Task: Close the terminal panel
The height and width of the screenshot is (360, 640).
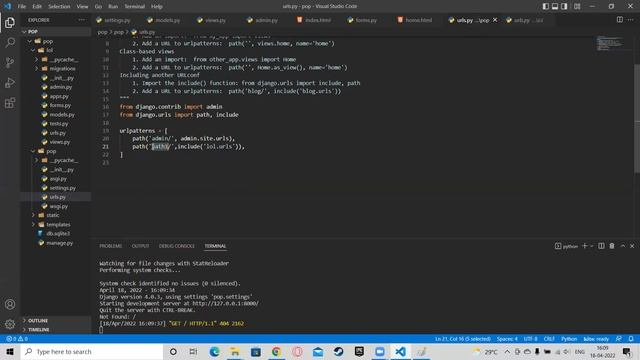Action: click(632, 246)
